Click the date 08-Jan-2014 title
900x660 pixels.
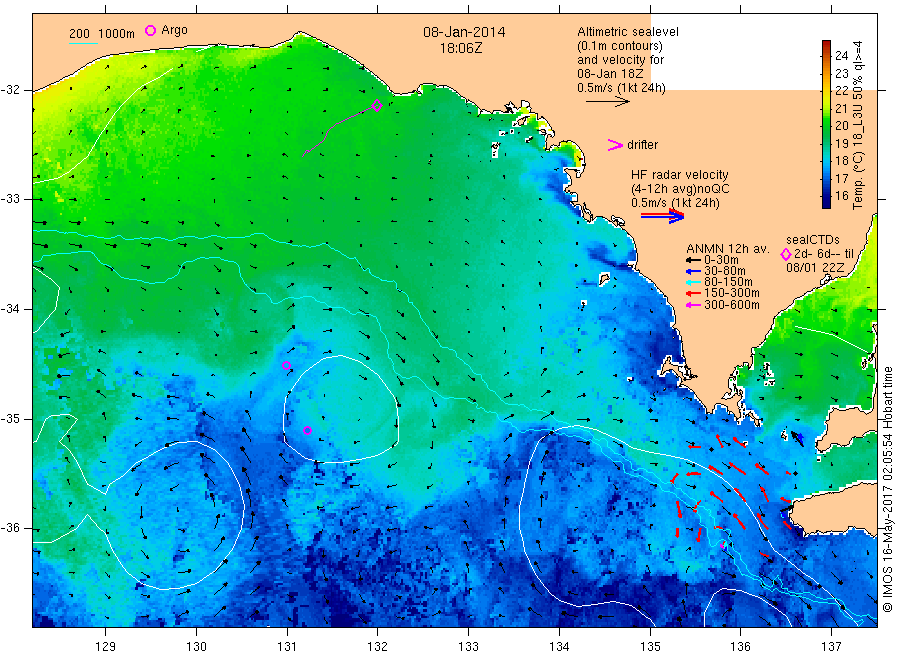pyautogui.click(x=464, y=32)
